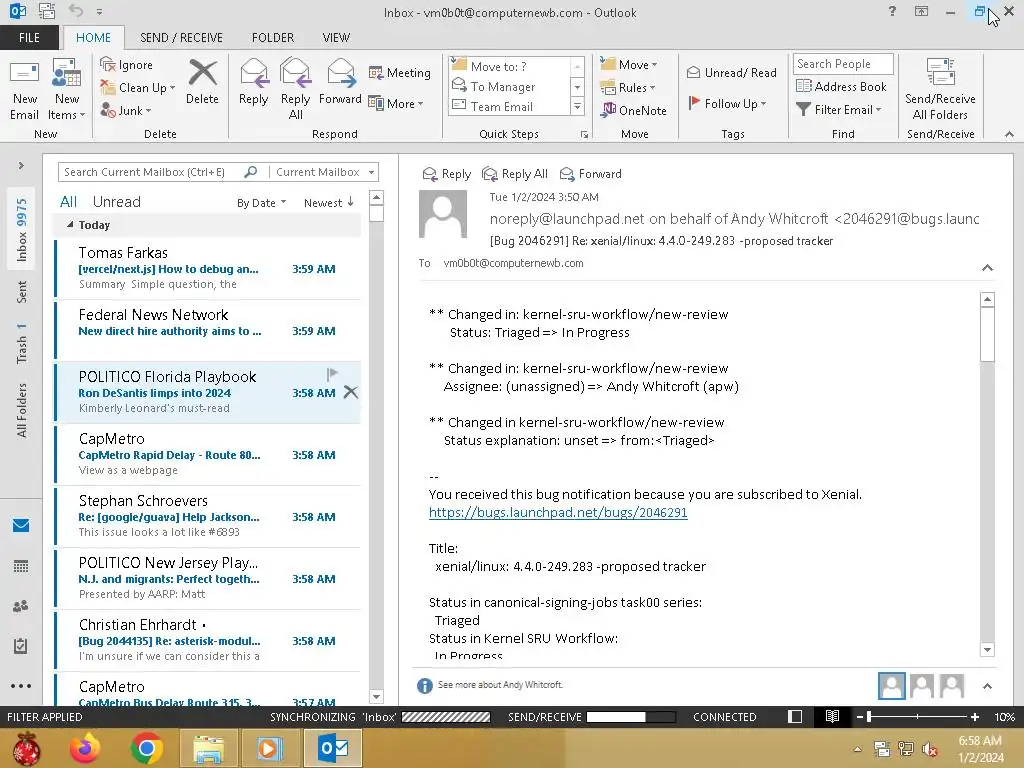1024x768 pixels.
Task: Collapse the message header
Action: pos(987,268)
